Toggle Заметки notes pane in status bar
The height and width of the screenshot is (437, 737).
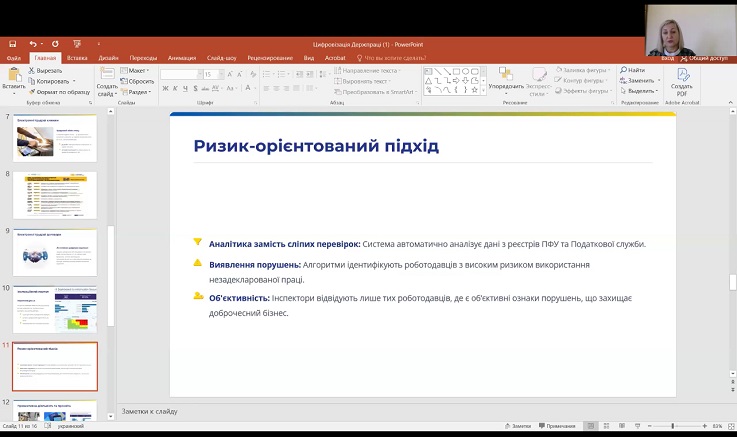518,426
